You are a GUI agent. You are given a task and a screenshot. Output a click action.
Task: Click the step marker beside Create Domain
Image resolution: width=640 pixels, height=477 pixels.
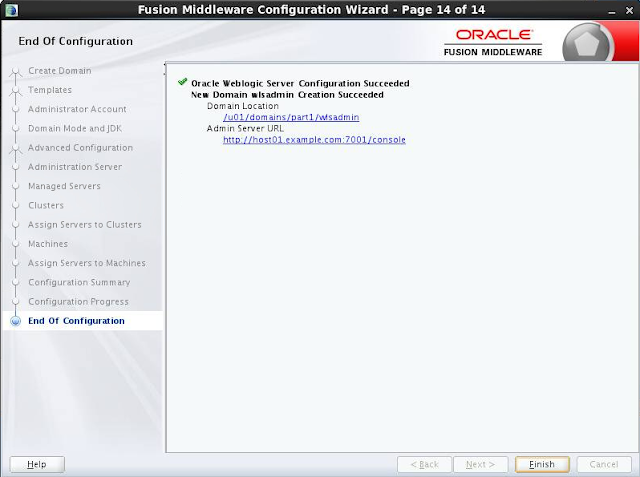(16, 72)
